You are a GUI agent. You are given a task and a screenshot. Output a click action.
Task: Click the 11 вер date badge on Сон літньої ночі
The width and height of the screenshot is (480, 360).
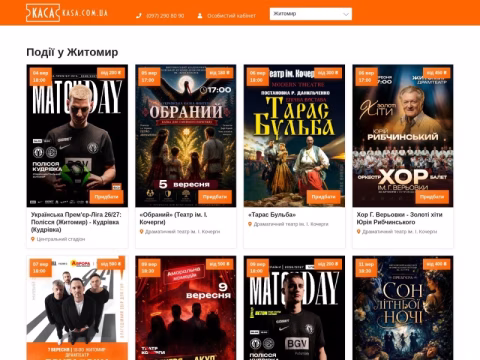(366, 268)
